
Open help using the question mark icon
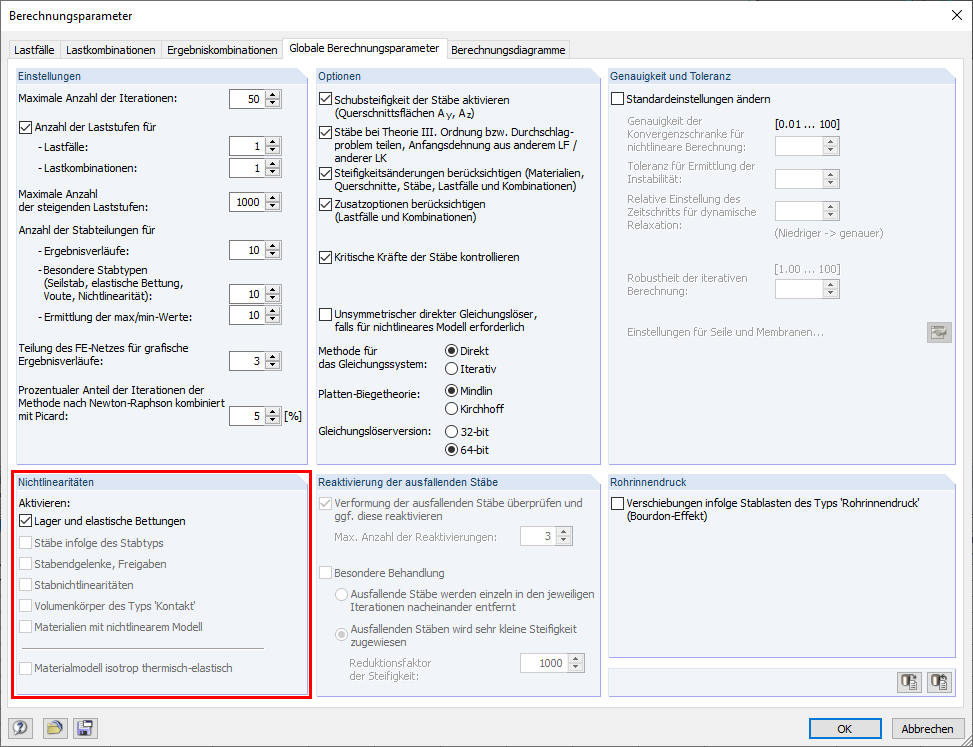click(x=21, y=728)
